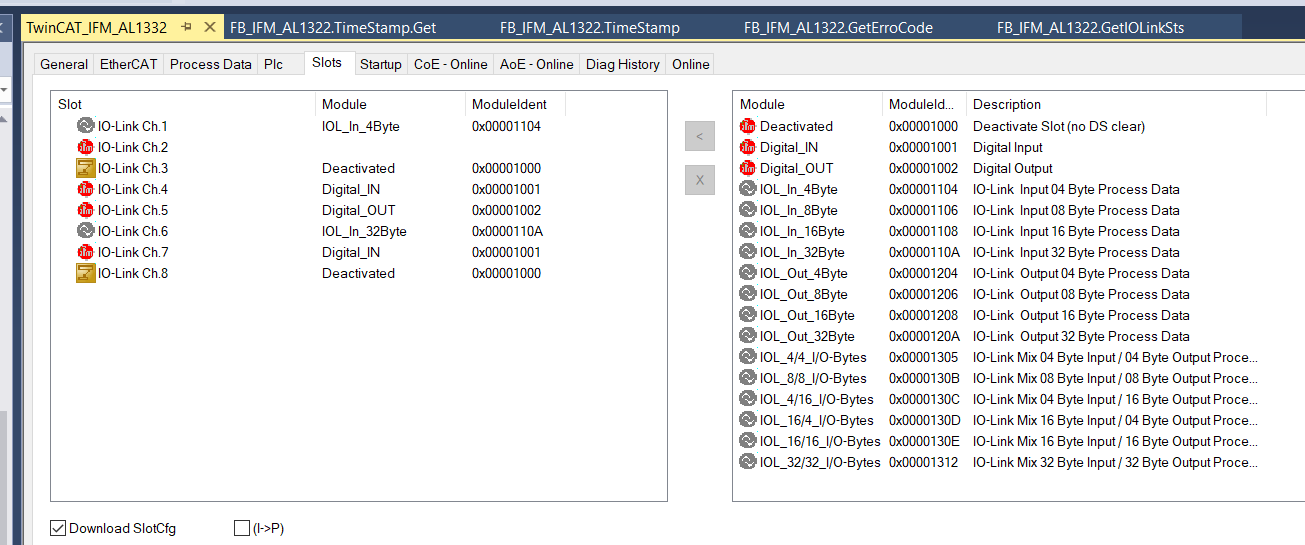This screenshot has width=1305, height=545.
Task: Open the CoE - Online tab
Action: coord(450,64)
